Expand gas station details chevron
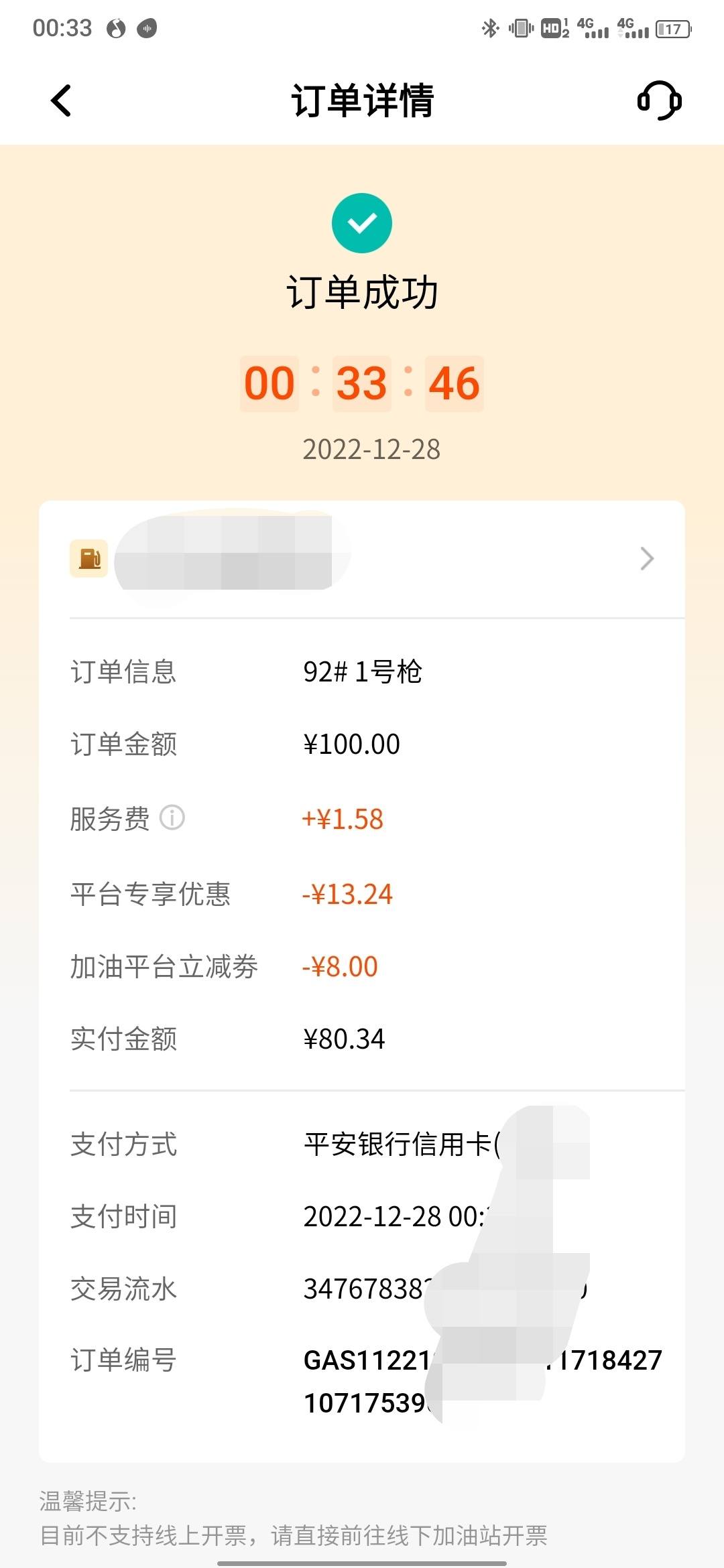The height and width of the screenshot is (1568, 724). [647, 558]
